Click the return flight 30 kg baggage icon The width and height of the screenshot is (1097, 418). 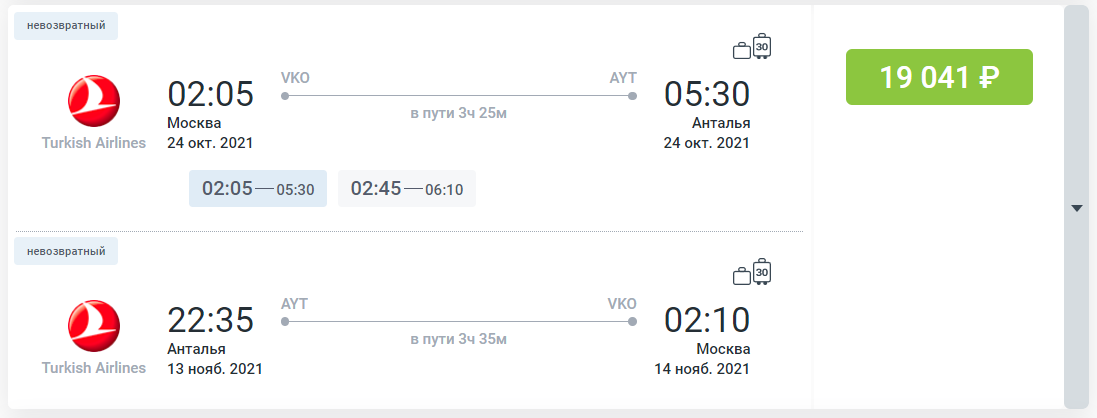tap(762, 272)
